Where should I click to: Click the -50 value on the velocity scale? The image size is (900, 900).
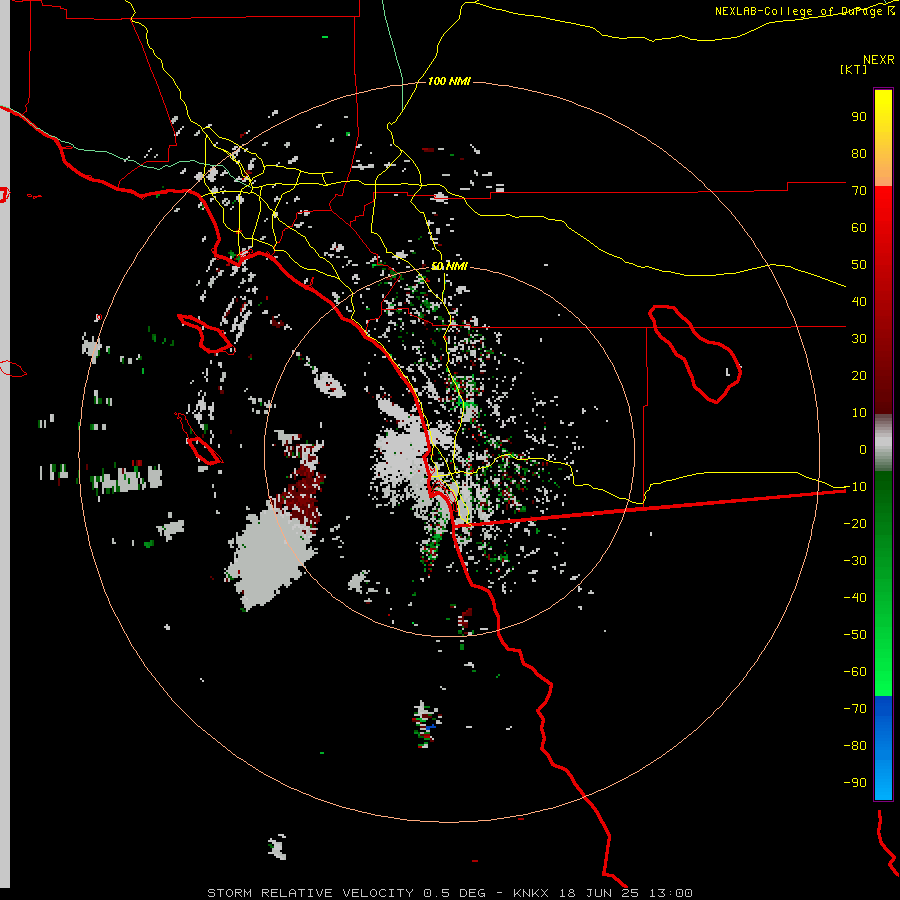tap(855, 635)
